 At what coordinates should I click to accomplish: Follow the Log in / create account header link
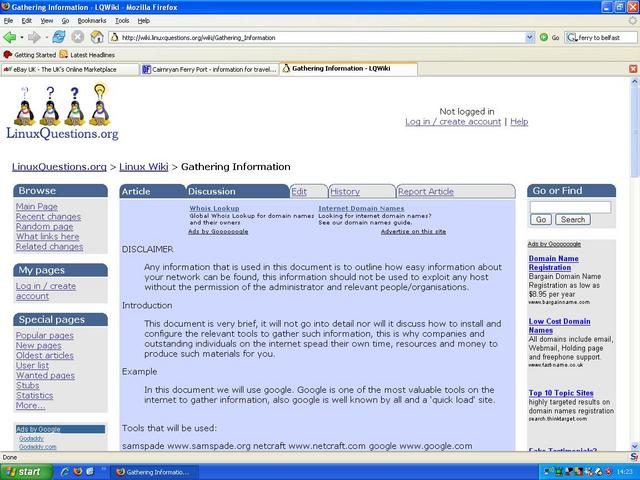coord(453,122)
